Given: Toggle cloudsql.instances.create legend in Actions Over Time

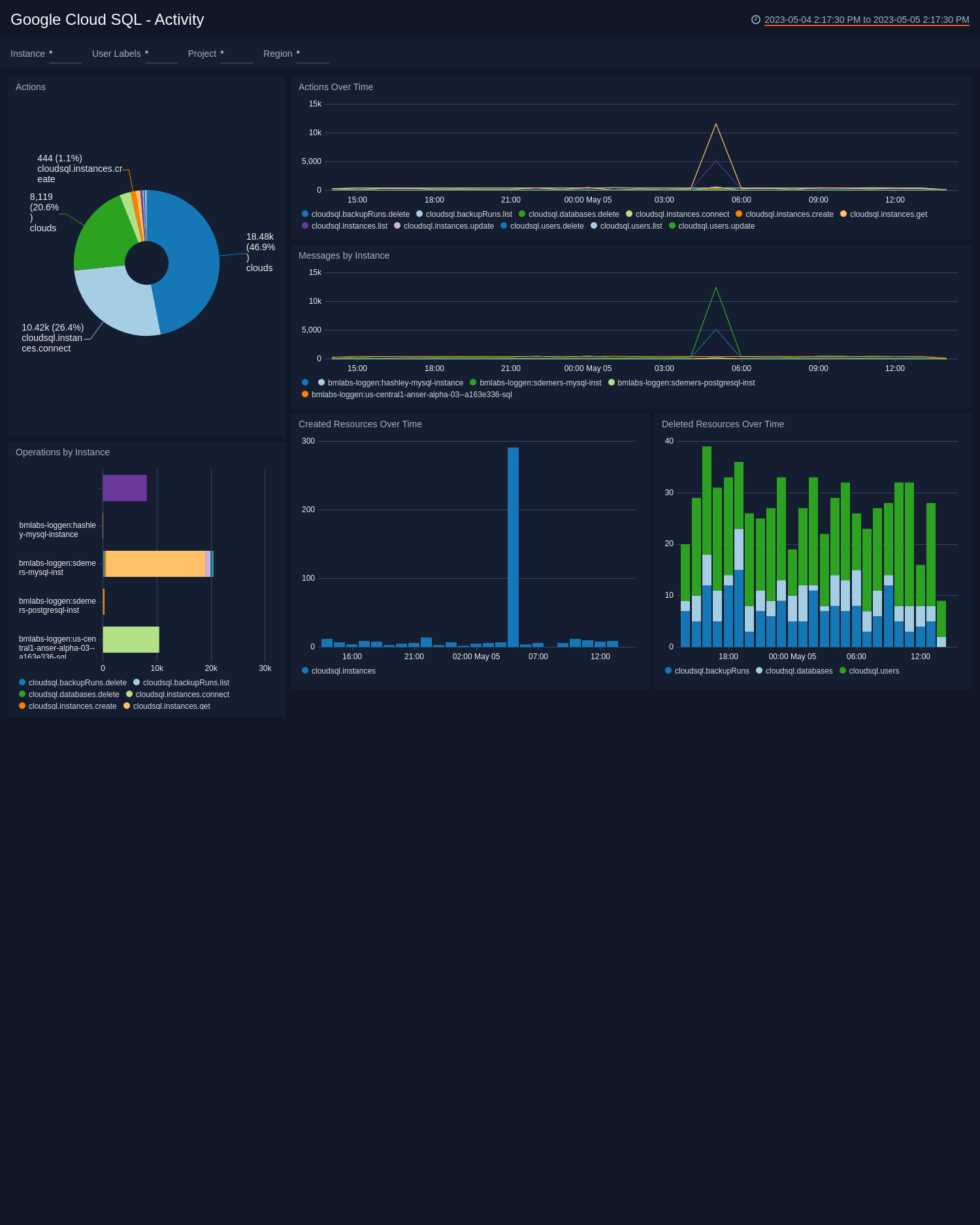Looking at the screenshot, I should point(785,214).
